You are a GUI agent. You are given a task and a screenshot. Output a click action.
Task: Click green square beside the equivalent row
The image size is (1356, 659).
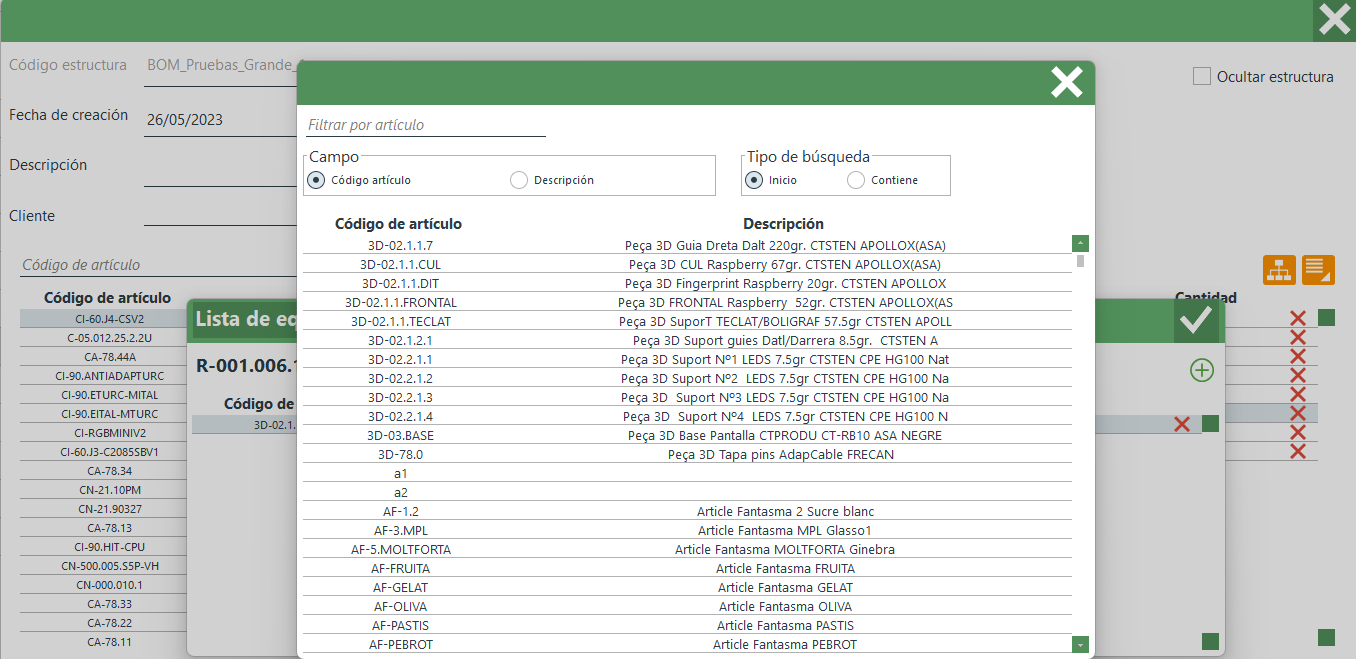pyautogui.click(x=1210, y=424)
